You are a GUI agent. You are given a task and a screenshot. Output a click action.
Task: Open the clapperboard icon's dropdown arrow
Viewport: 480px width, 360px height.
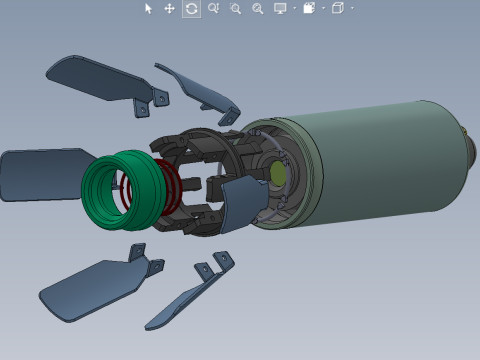pos(324,8)
